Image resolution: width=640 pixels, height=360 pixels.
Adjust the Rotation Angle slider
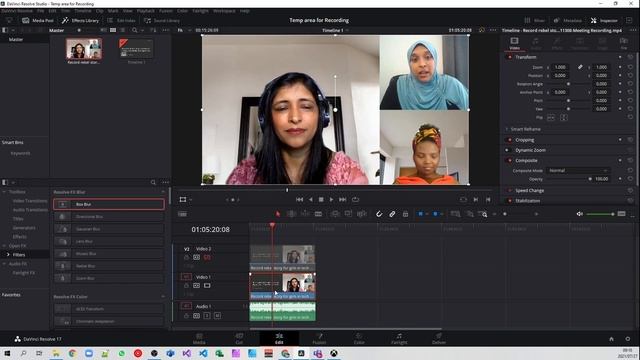569,84
